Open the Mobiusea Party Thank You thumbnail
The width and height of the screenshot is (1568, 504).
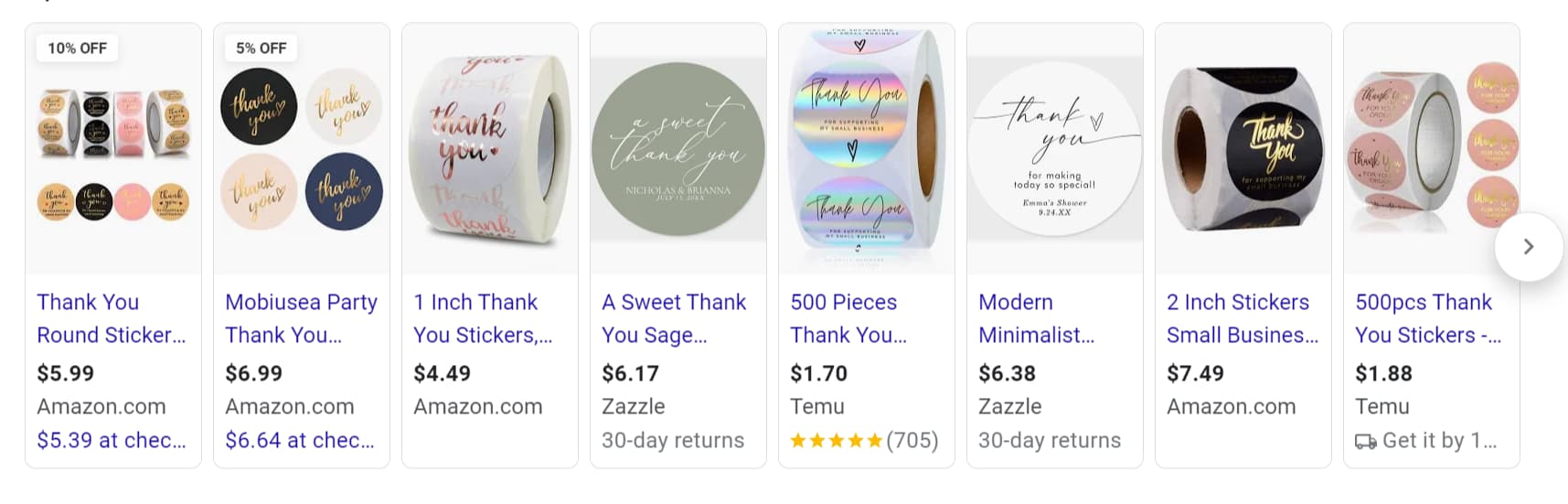pos(302,149)
